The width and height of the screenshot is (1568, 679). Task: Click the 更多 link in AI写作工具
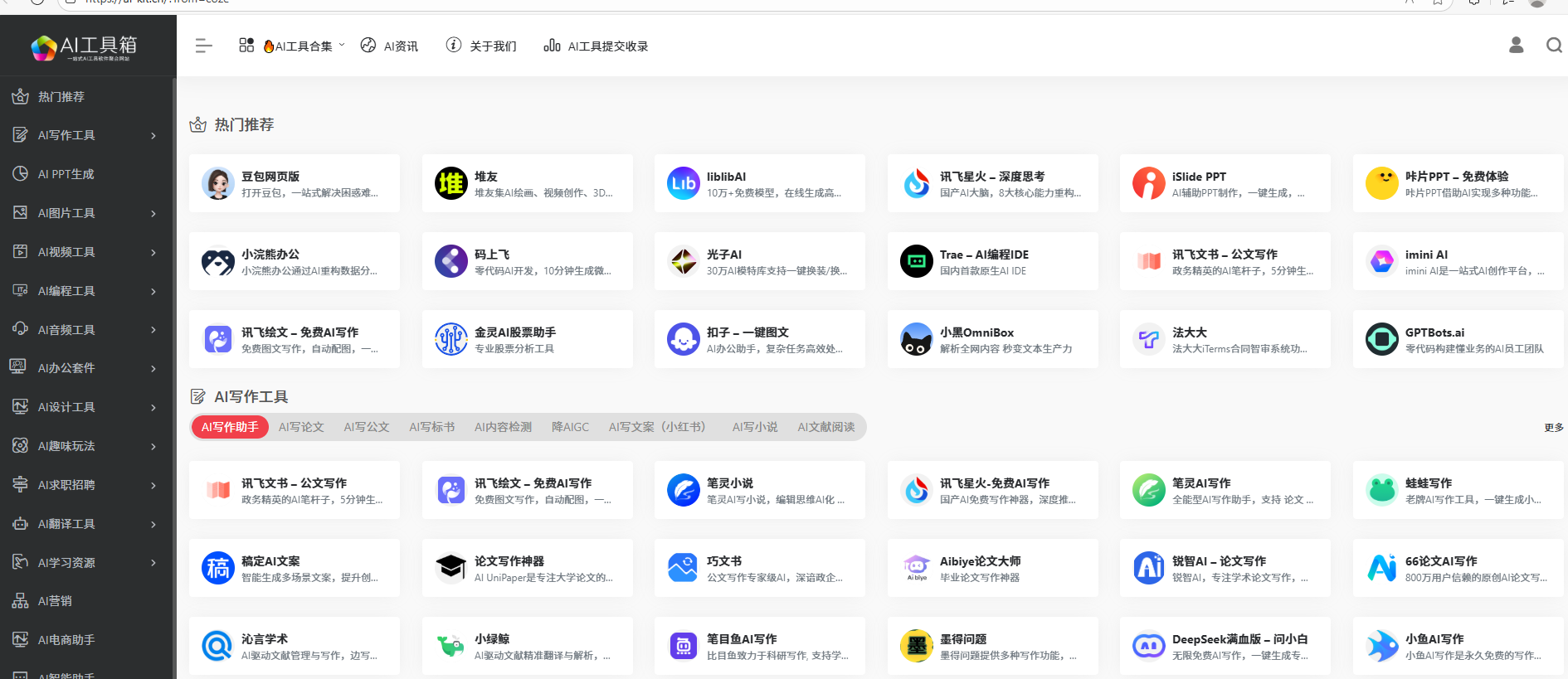[x=1554, y=428]
